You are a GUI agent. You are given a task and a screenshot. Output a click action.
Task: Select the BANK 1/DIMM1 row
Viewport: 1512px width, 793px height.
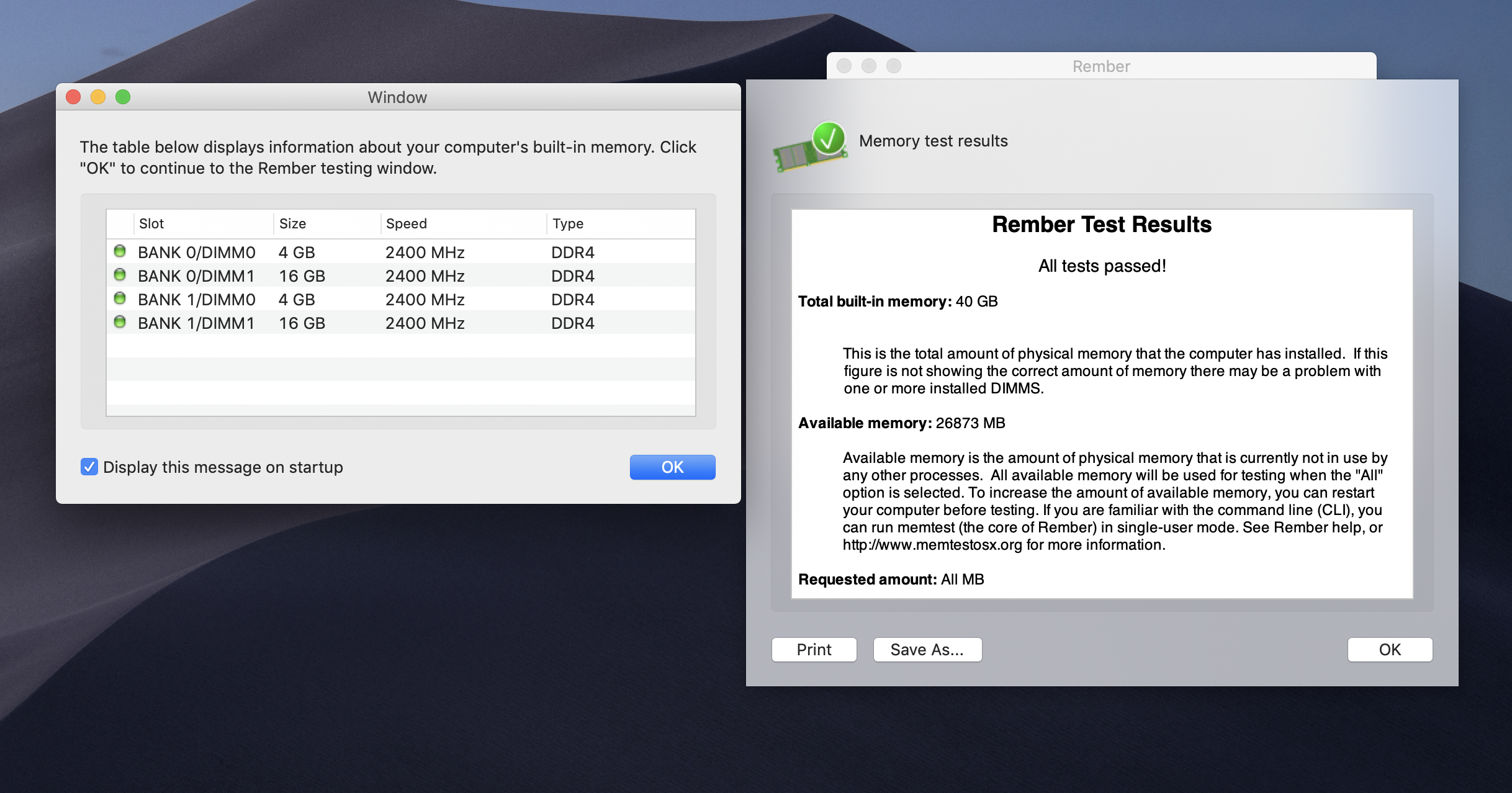(401, 323)
